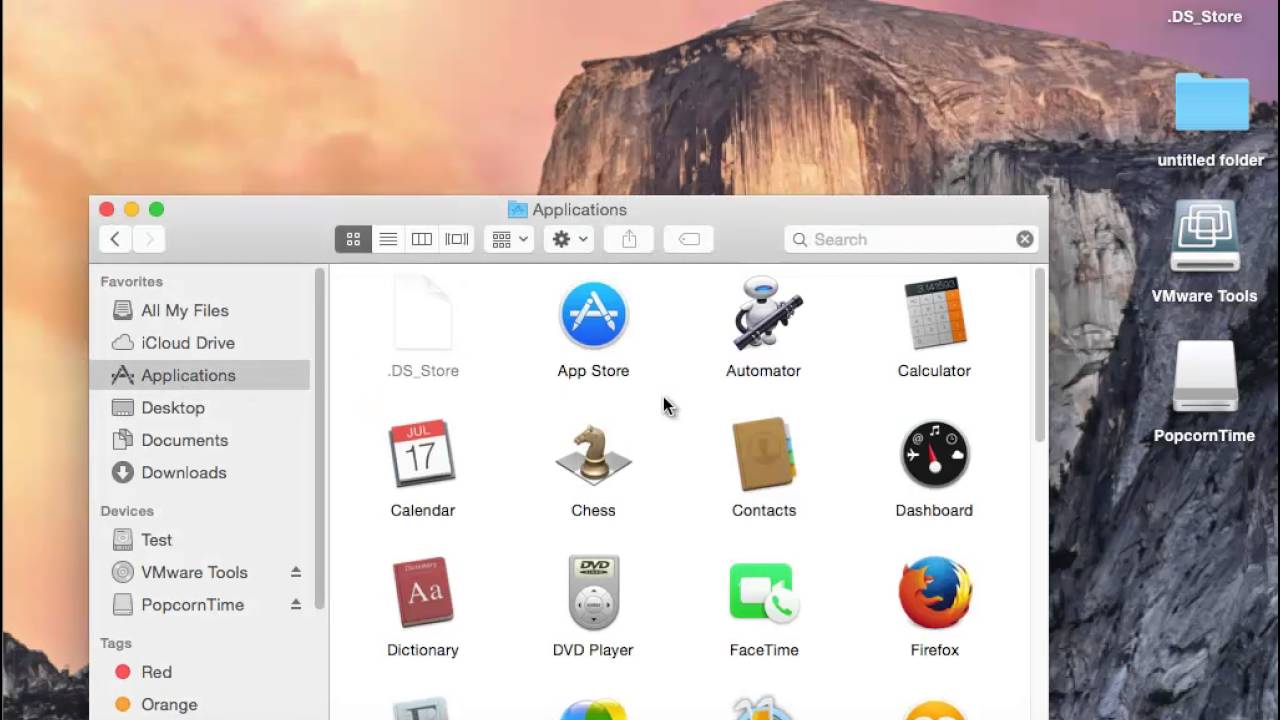Select the .DS_Store file on desktop
Viewport: 1280px width, 720px height.
1204,16
